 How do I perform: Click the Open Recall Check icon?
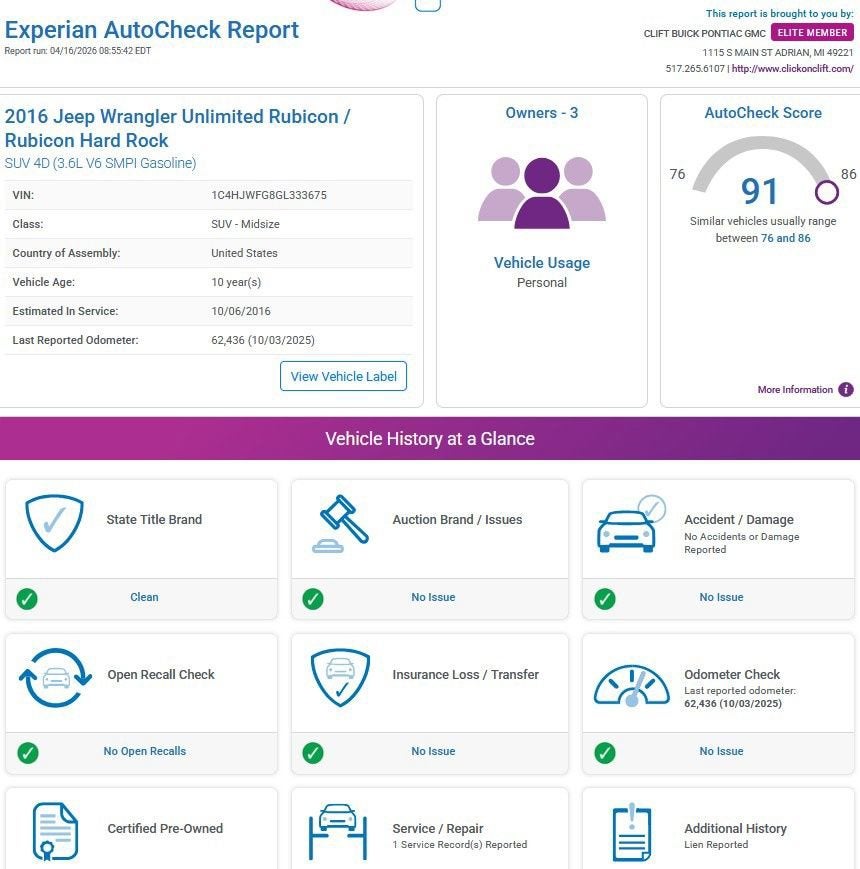click(x=55, y=678)
